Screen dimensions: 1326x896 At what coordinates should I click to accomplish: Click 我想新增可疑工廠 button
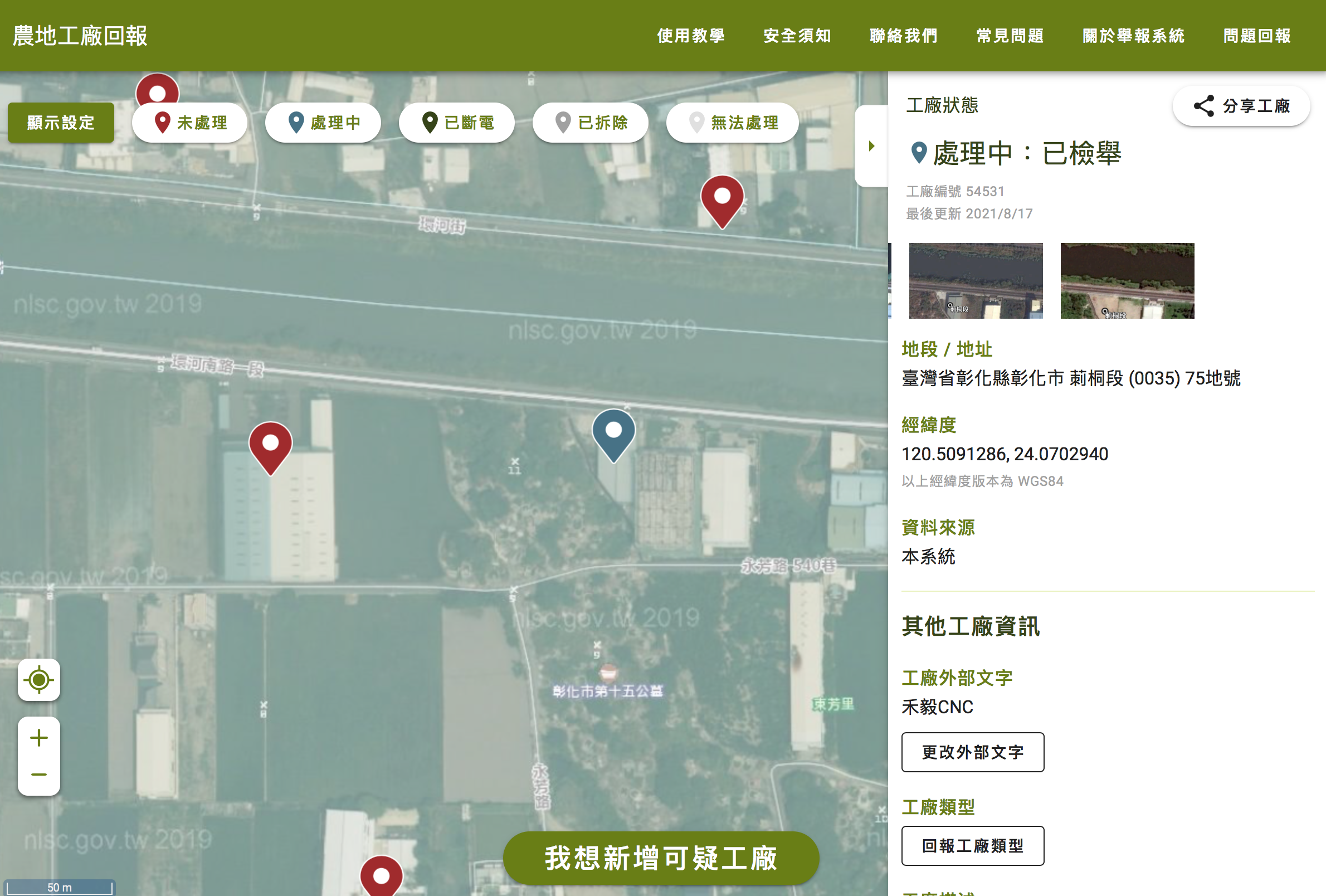pyautogui.click(x=661, y=858)
